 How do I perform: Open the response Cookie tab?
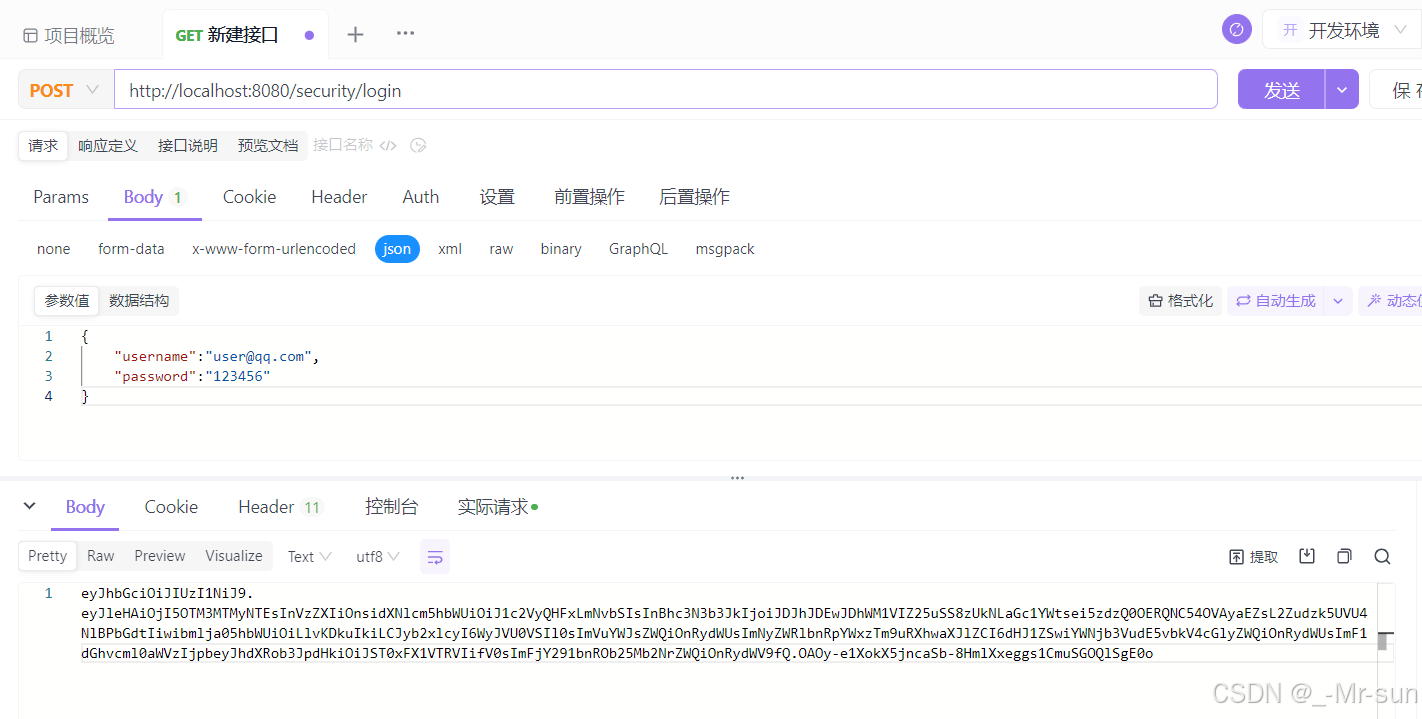[171, 507]
